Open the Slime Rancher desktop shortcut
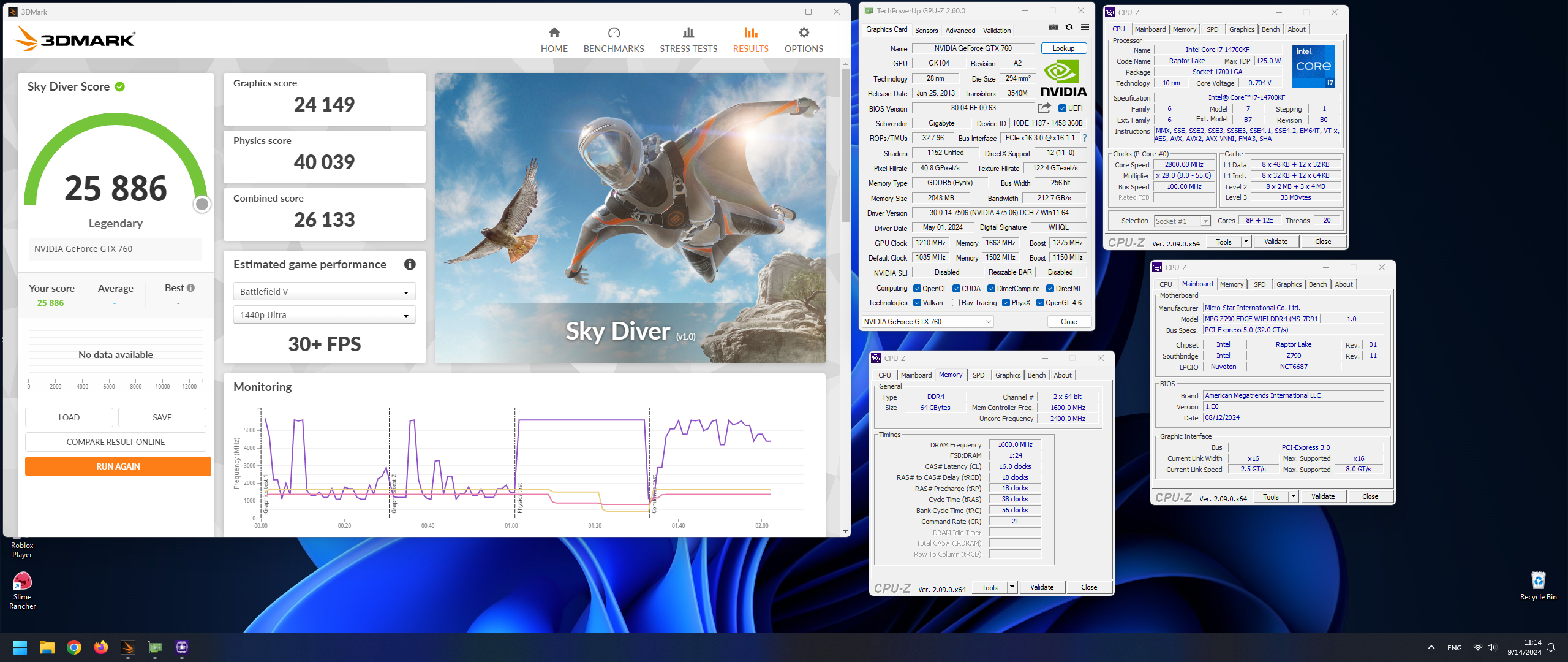The height and width of the screenshot is (662, 1568). (22, 590)
